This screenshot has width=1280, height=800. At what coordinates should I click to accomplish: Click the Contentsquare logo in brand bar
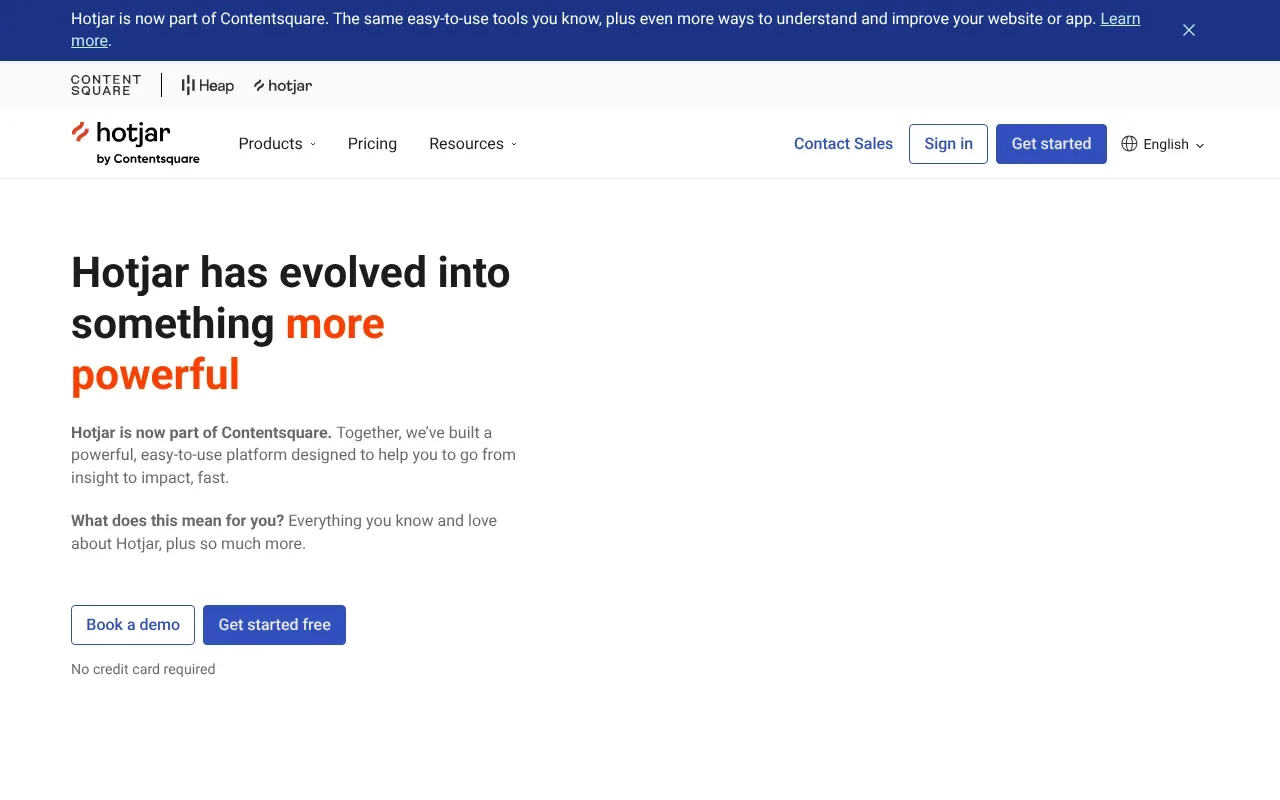[106, 85]
